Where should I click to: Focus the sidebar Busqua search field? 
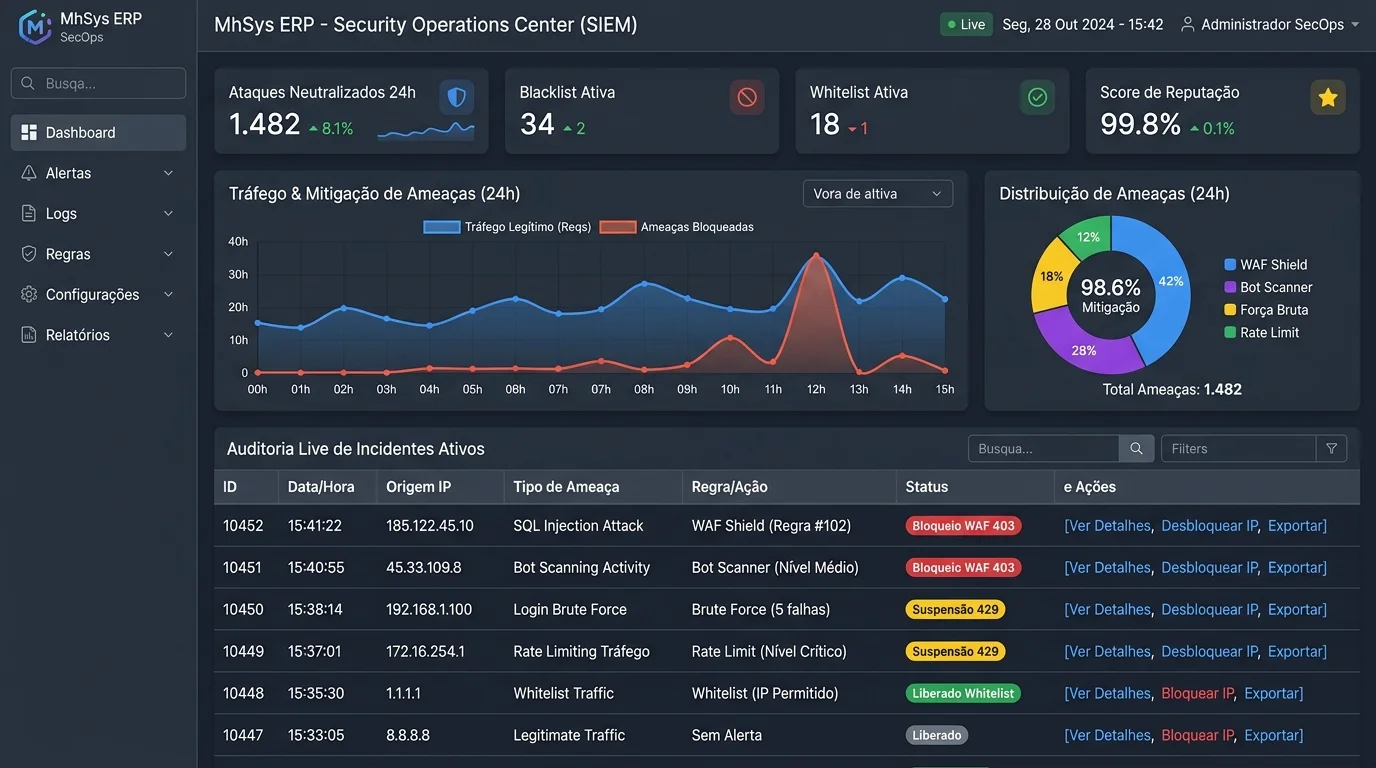pyautogui.click(x=98, y=83)
